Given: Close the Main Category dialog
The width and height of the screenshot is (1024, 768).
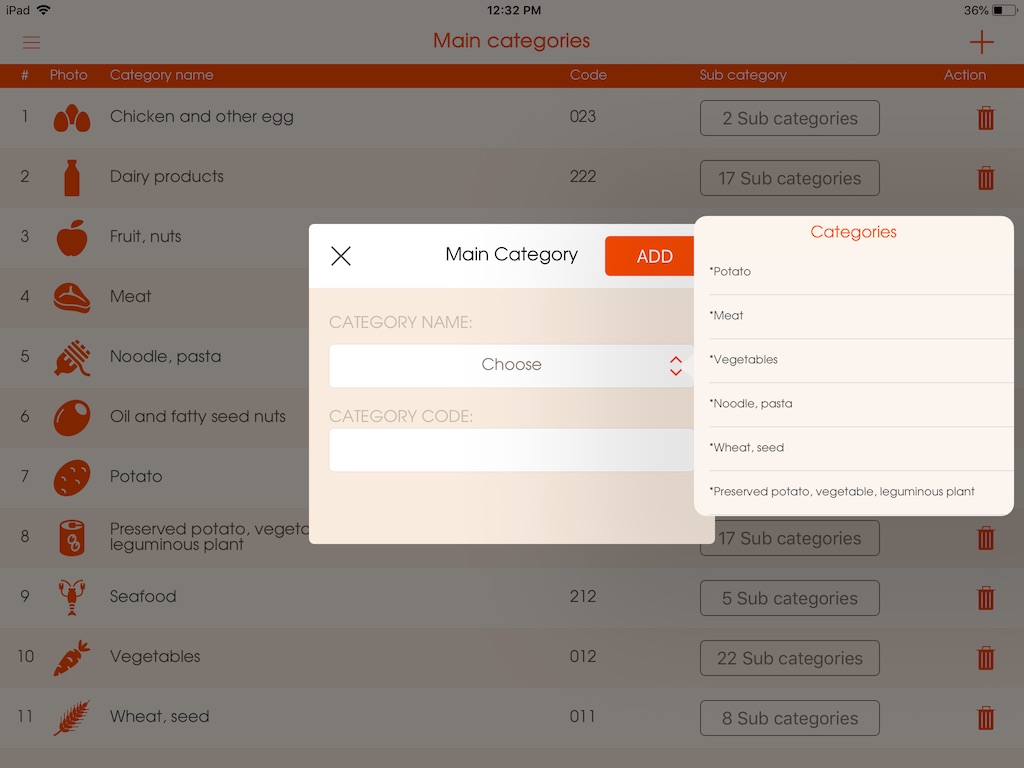Looking at the screenshot, I should click(x=341, y=256).
